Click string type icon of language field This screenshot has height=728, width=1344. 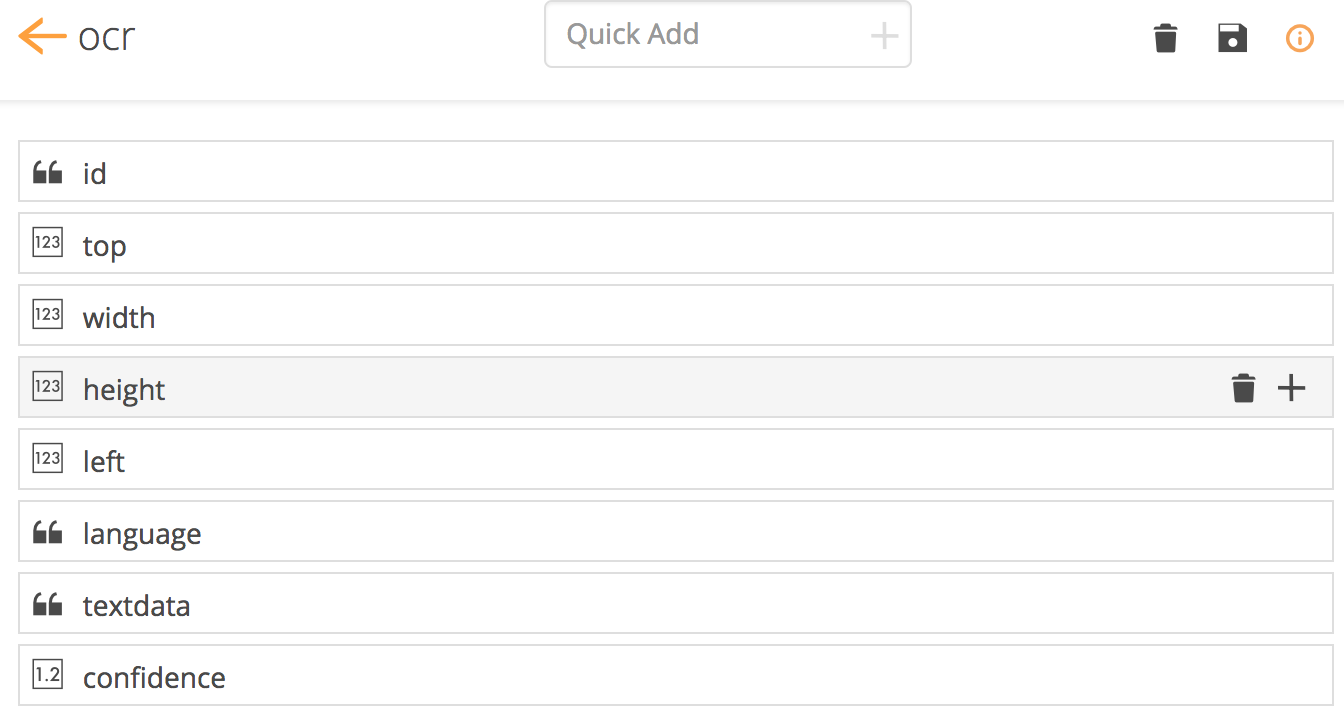coord(48,532)
